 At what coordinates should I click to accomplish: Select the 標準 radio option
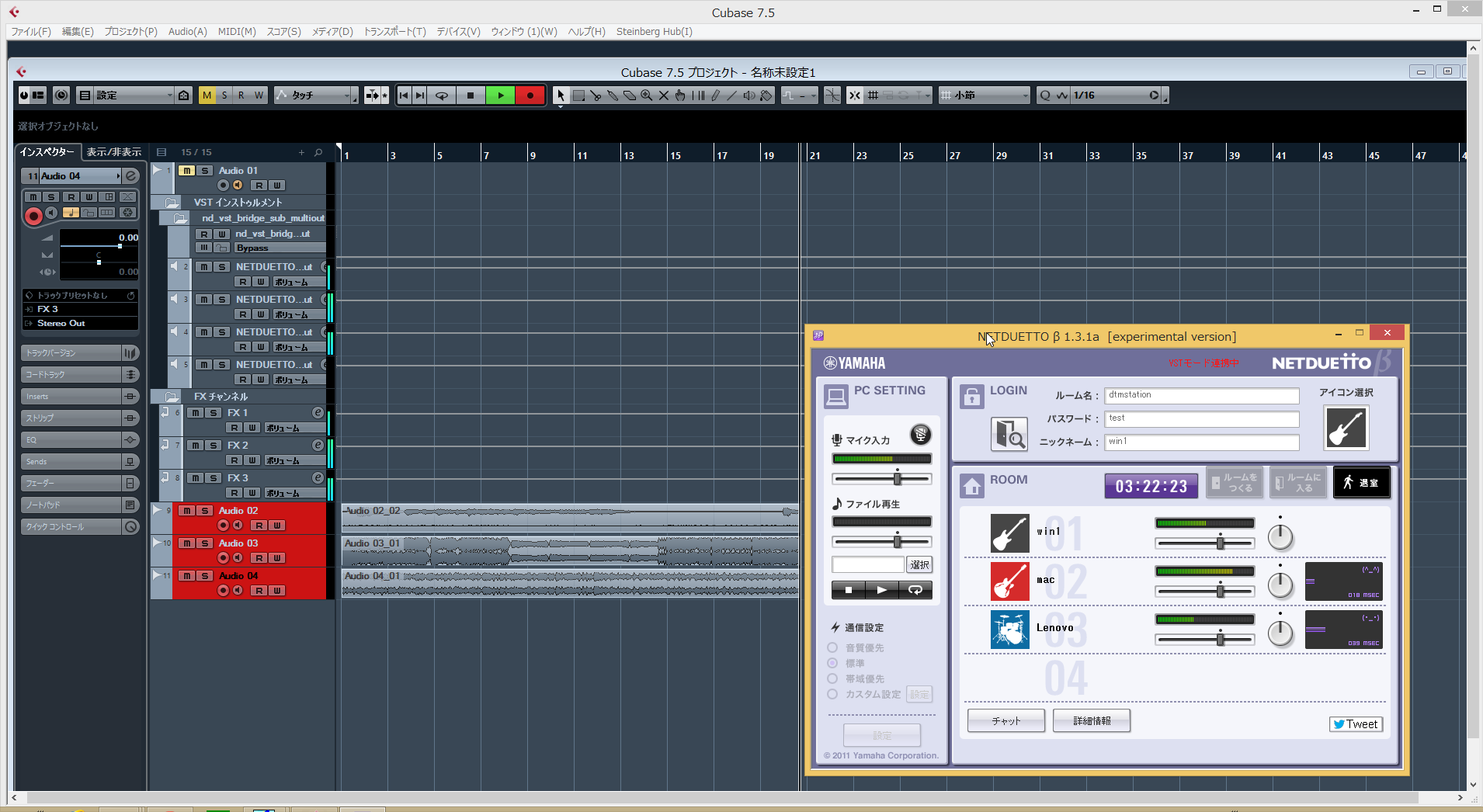pyautogui.click(x=832, y=664)
